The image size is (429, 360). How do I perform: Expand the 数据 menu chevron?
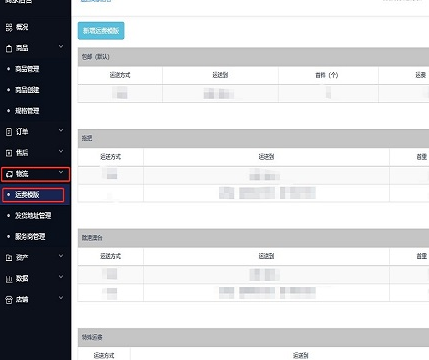[x=61, y=277]
